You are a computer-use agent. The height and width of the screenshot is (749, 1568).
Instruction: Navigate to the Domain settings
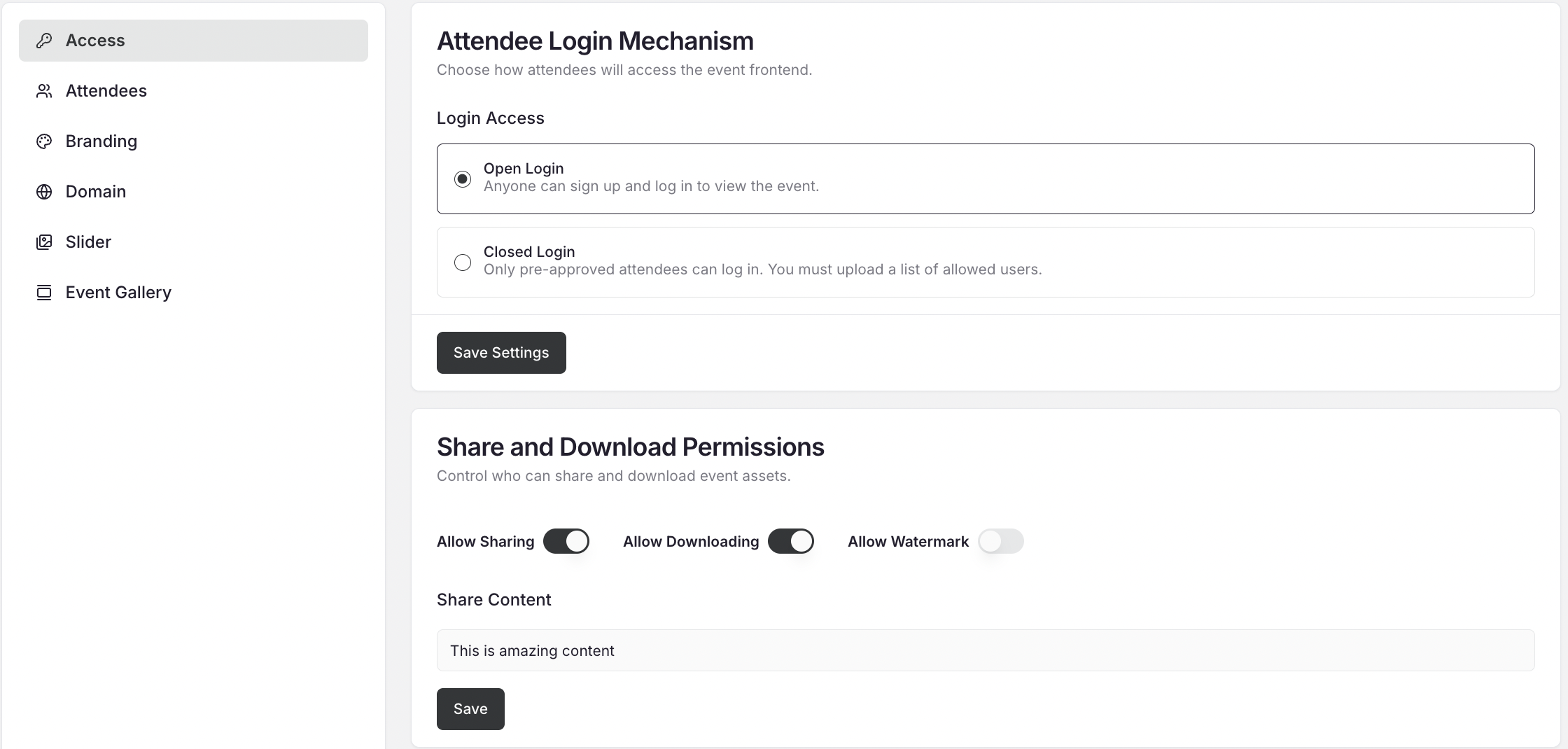96,191
